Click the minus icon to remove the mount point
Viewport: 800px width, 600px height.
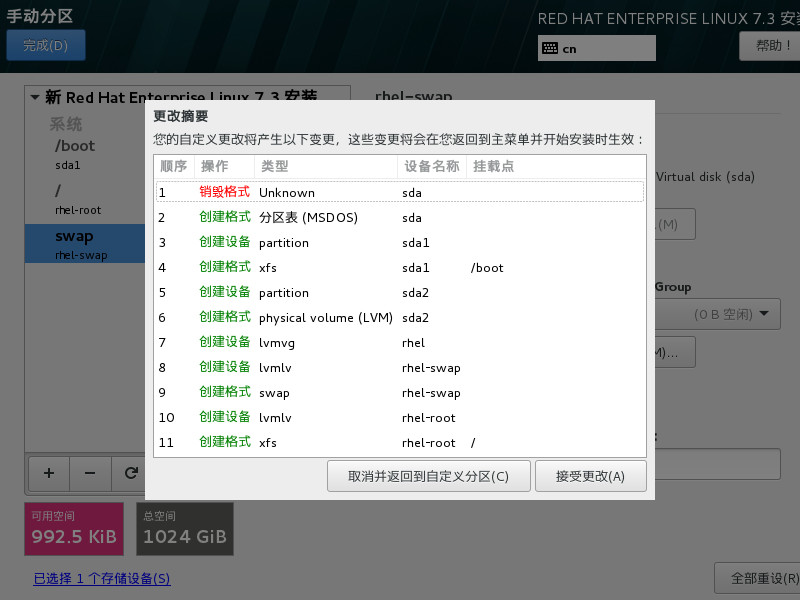coord(90,473)
